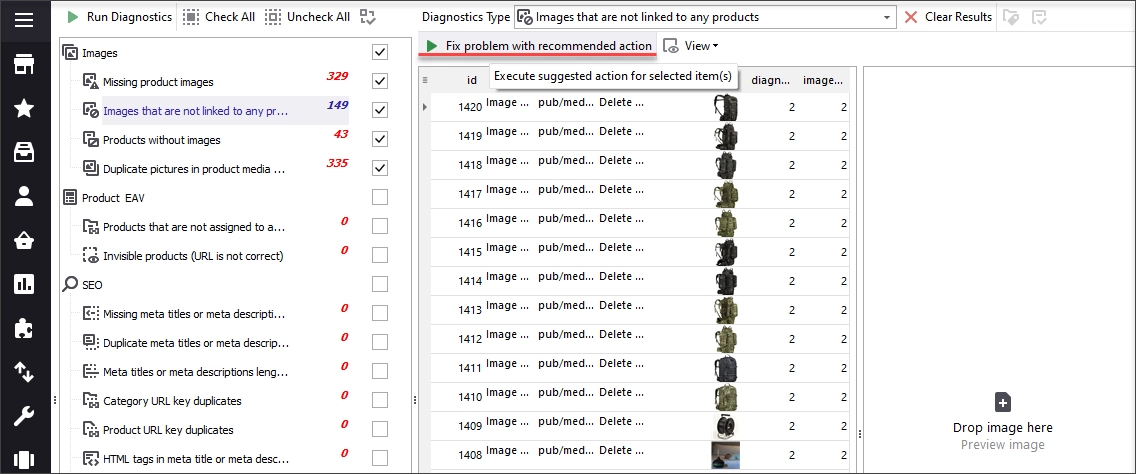The image size is (1136, 474).
Task: Click Check All button
Action: [x=219, y=17]
